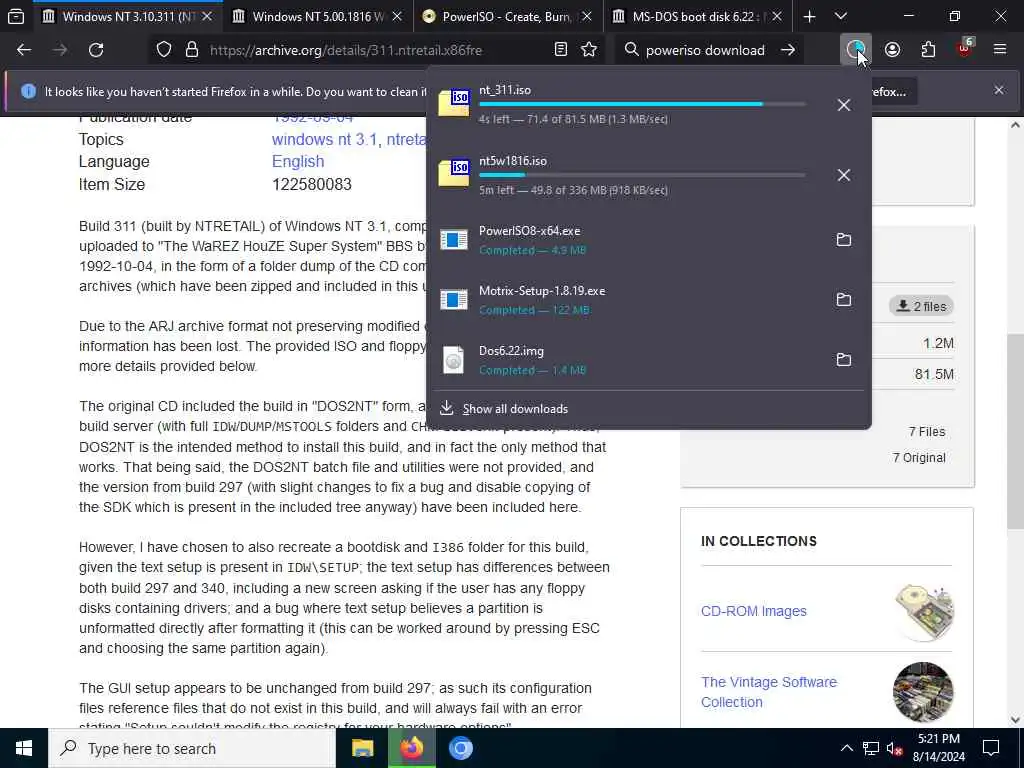Show hidden system tray icons

tap(846, 748)
